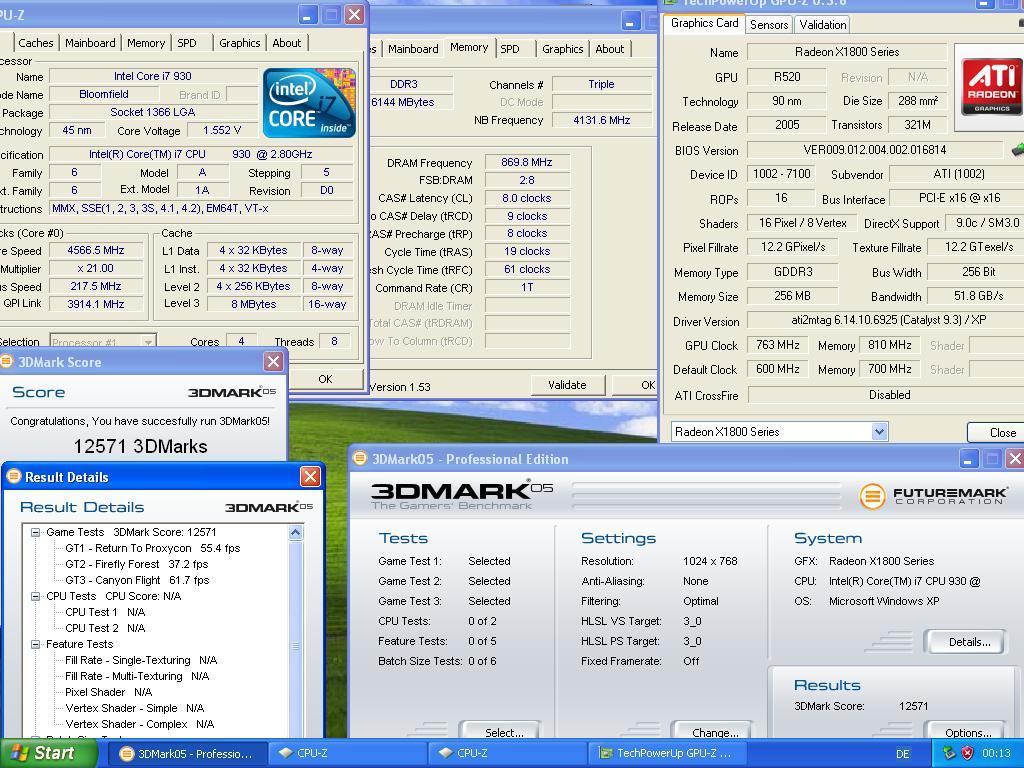The height and width of the screenshot is (768, 1024).
Task: Open the SPD tab in front CPU-Z
Action: (x=187, y=43)
